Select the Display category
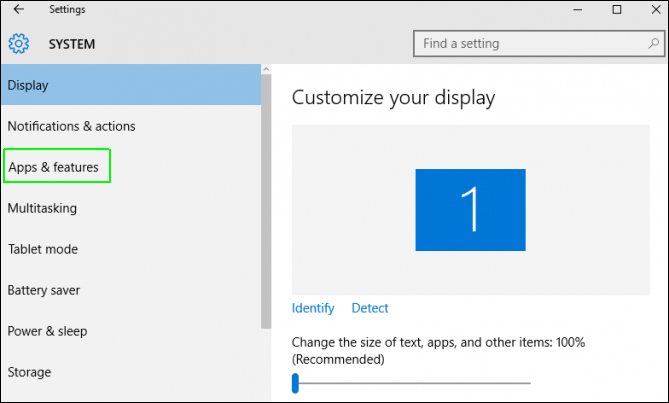Screen dimensions: 669x403 tap(130, 85)
